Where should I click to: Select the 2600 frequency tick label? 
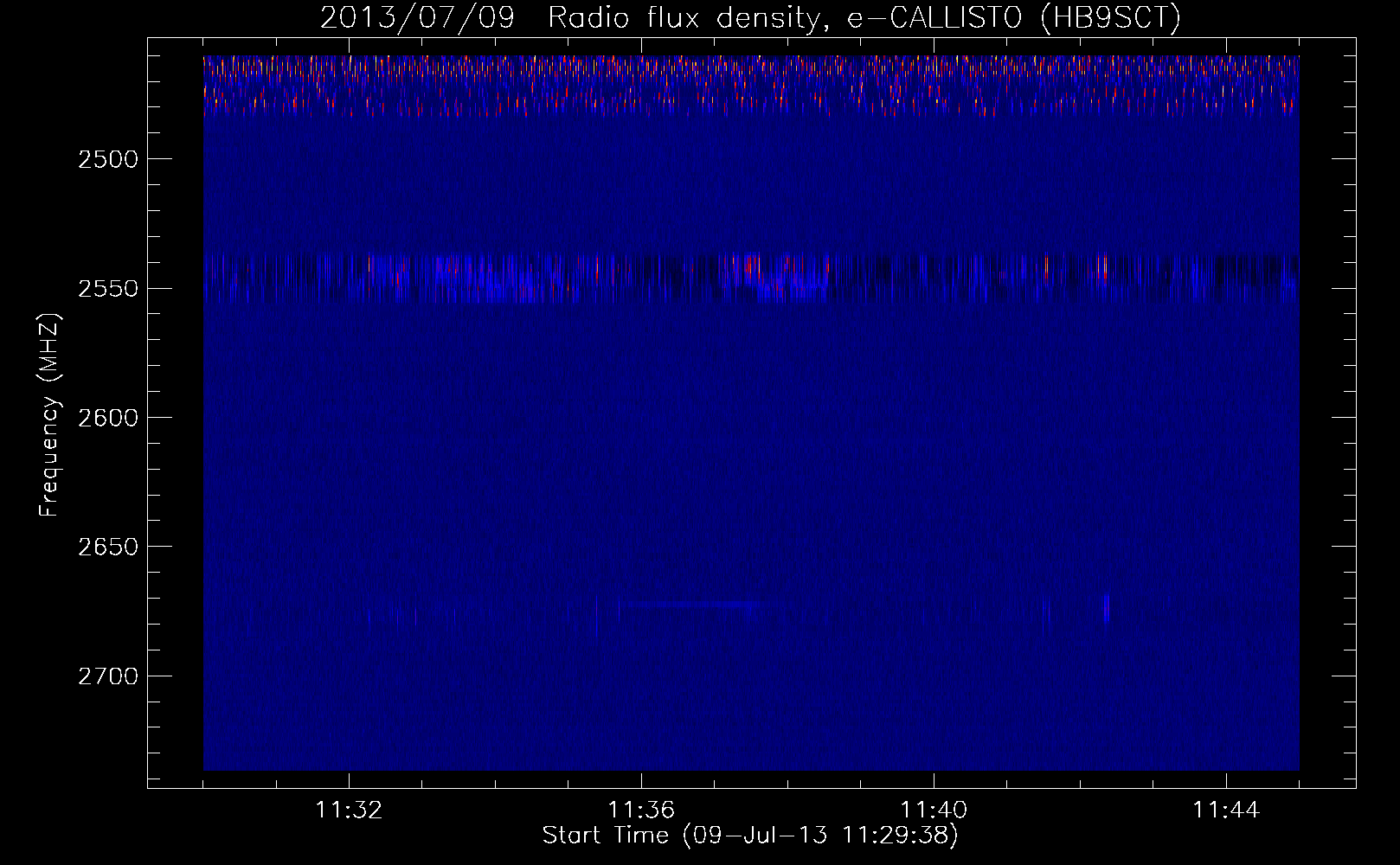(108, 418)
